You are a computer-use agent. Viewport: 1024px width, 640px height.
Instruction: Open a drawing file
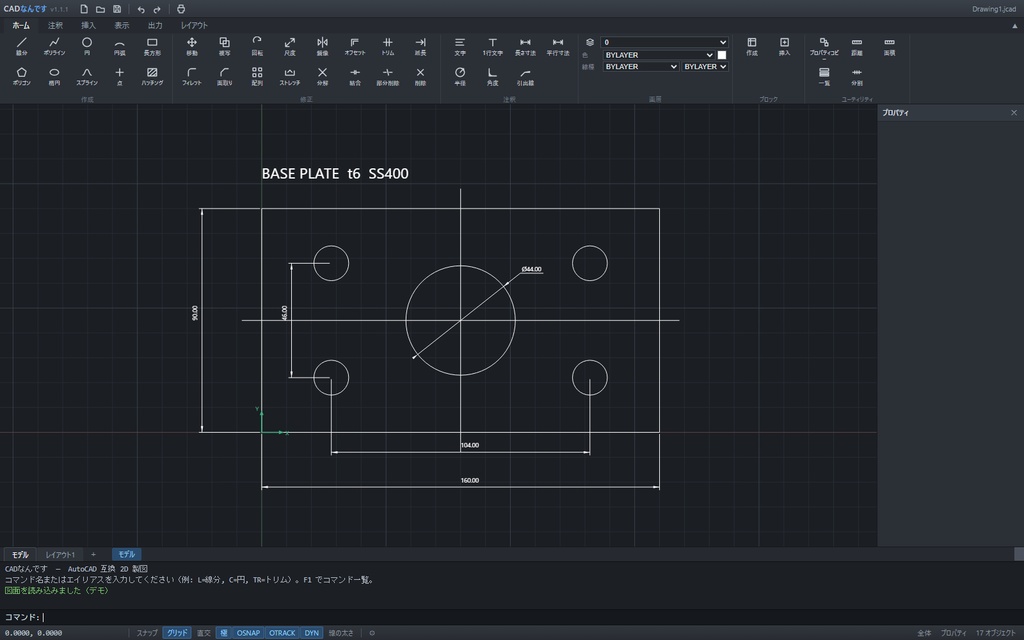click(100, 9)
